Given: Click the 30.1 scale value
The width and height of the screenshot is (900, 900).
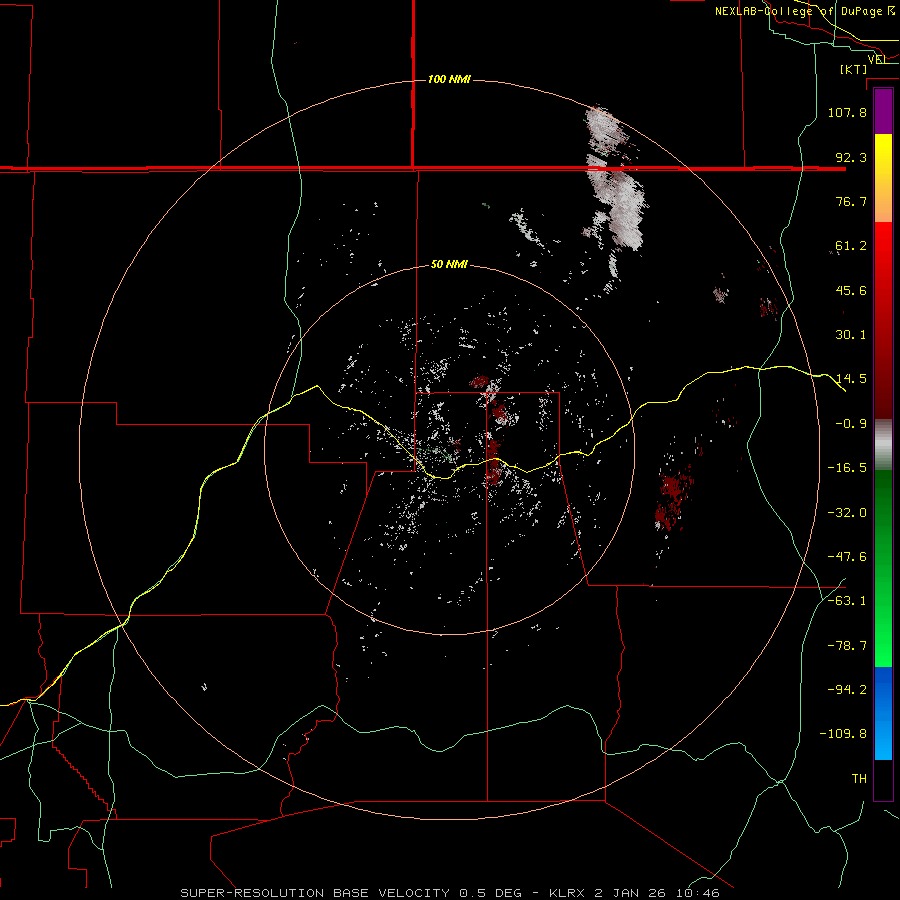Looking at the screenshot, I should click(851, 335).
